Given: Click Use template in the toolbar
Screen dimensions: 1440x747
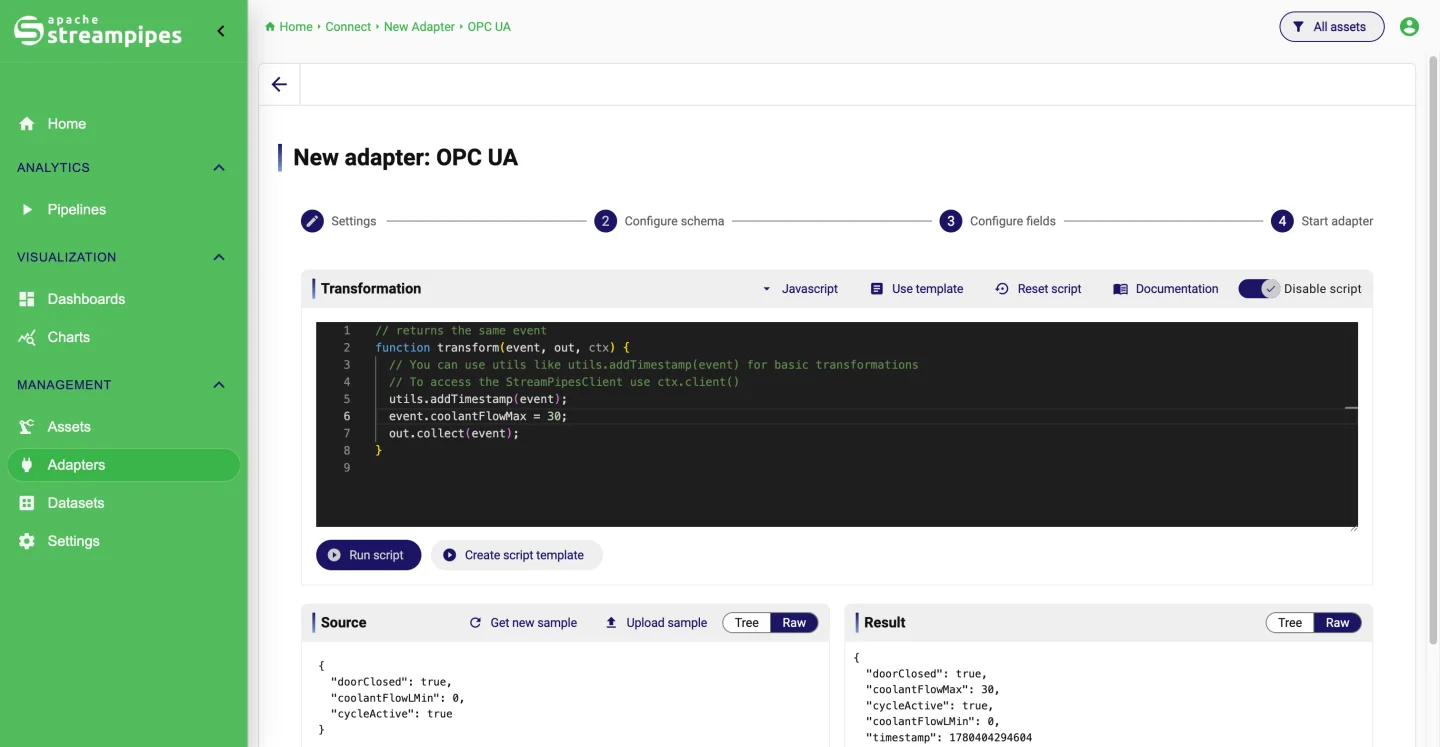Looking at the screenshot, I should point(917,289).
